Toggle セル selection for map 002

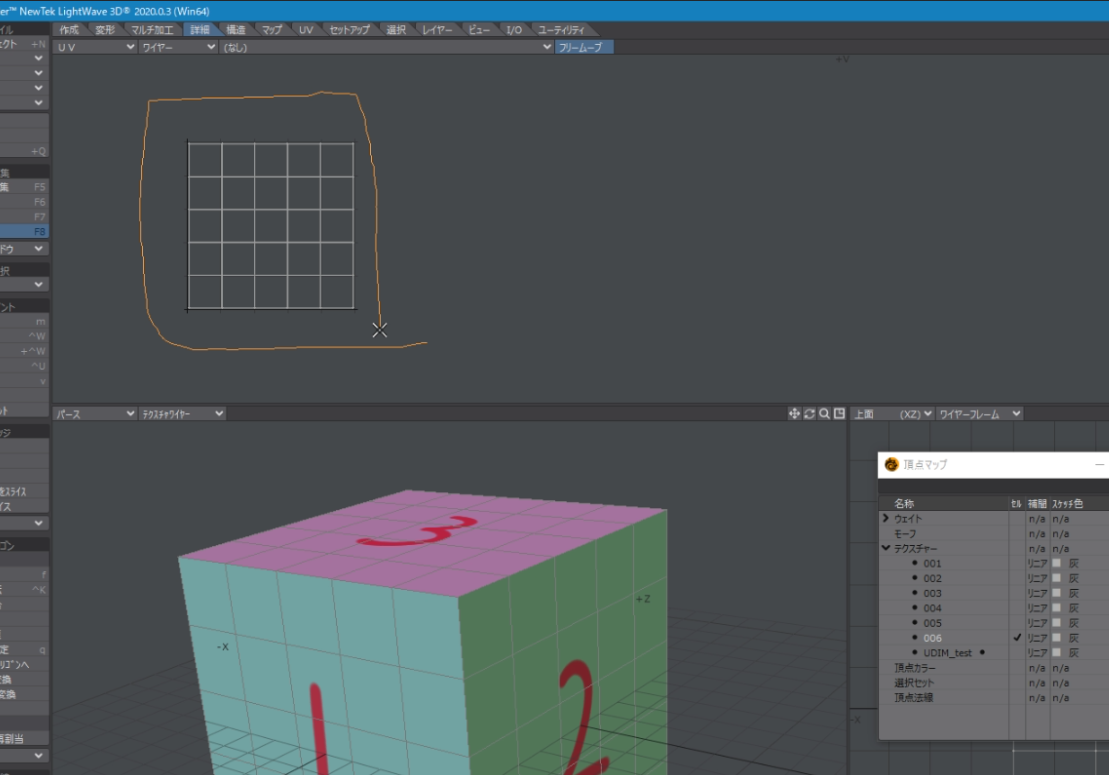click(1017, 578)
